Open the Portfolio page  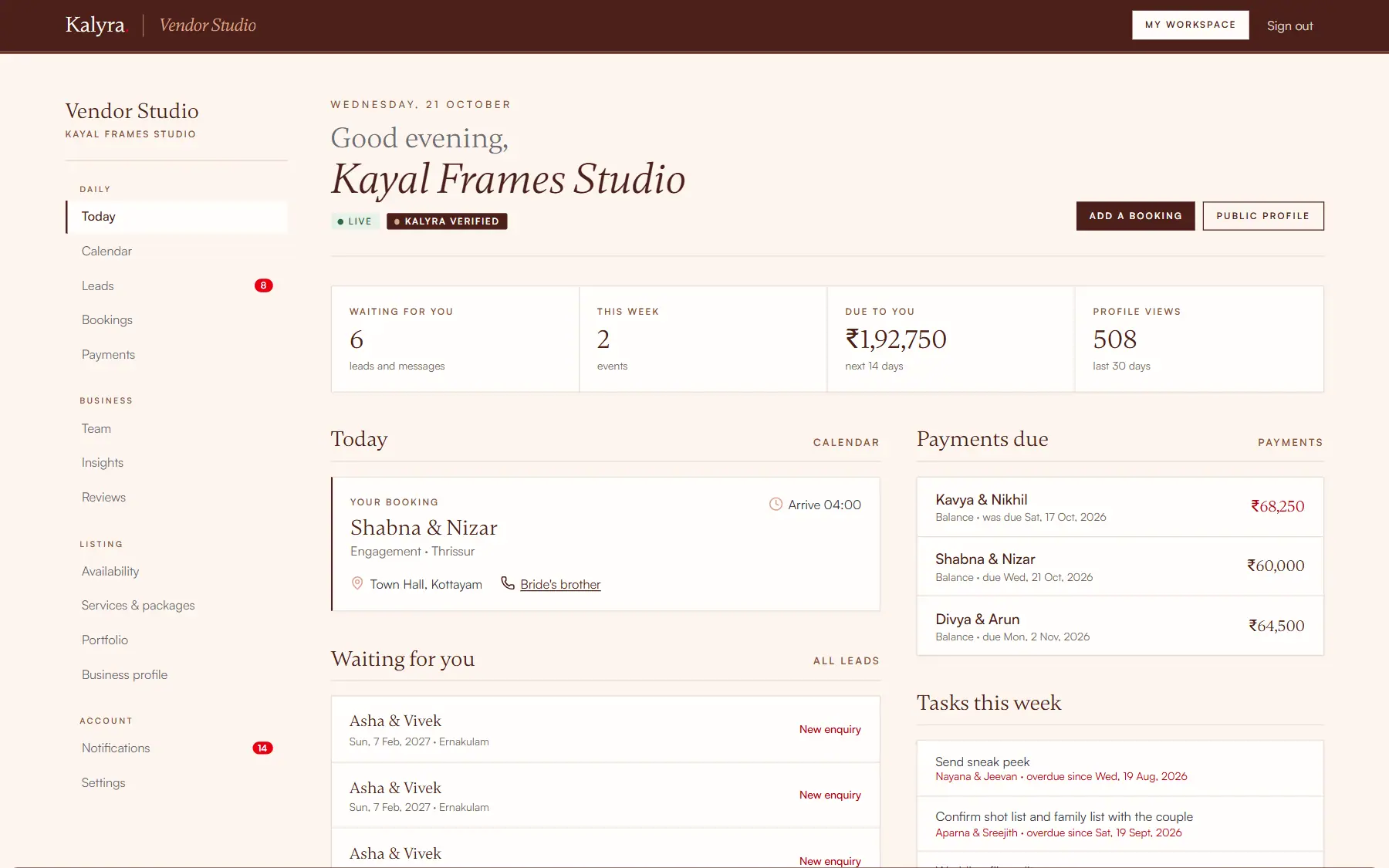(x=177, y=640)
